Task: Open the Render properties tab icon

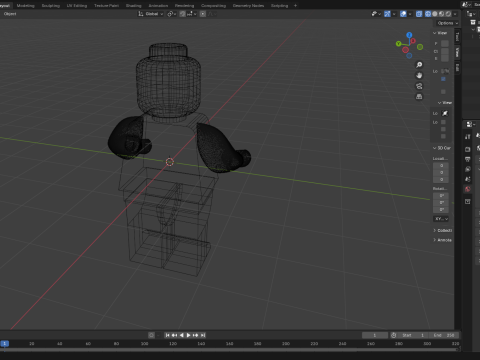Action: tap(468, 149)
